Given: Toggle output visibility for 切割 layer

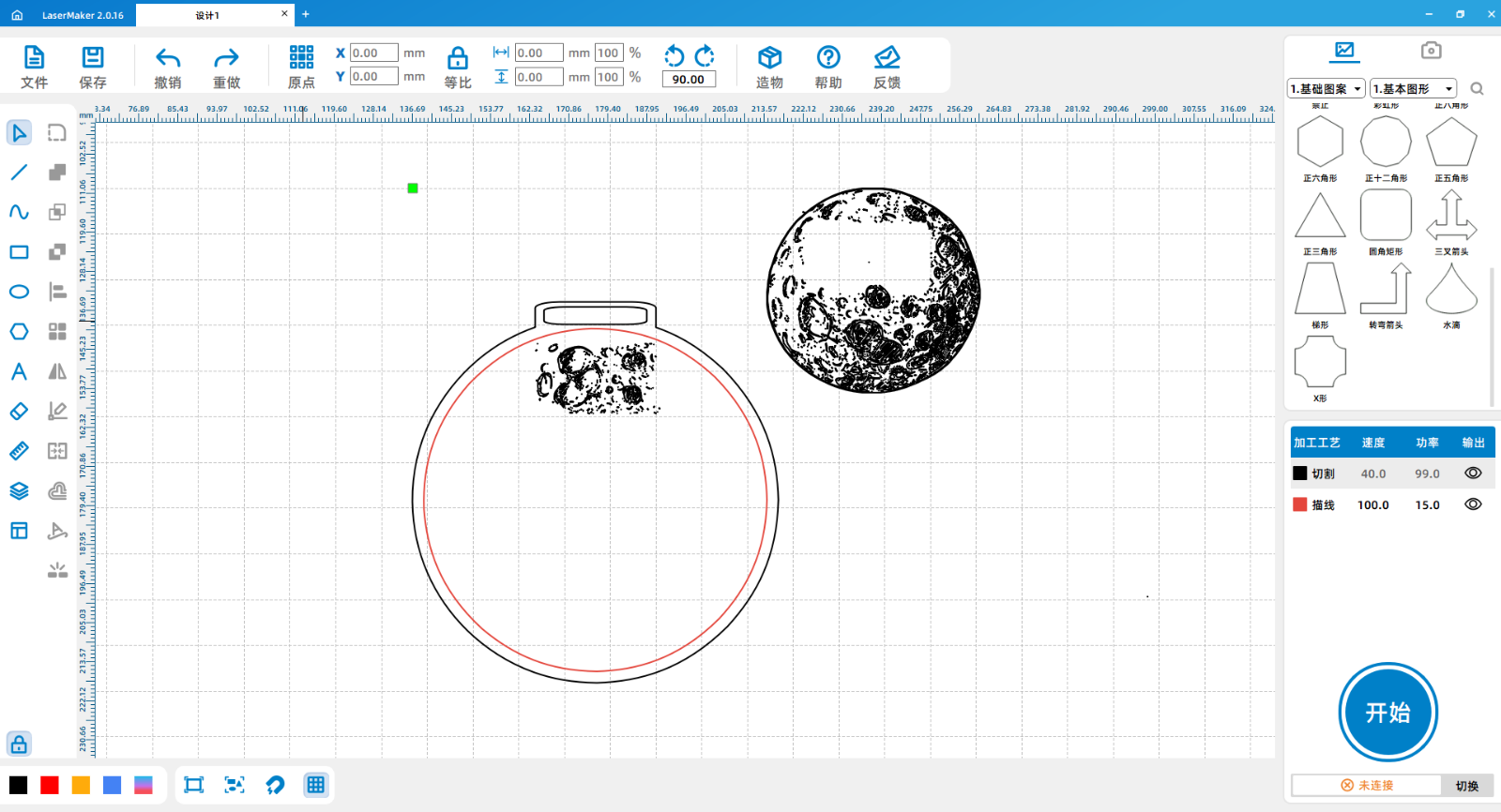Looking at the screenshot, I should pos(1473,474).
